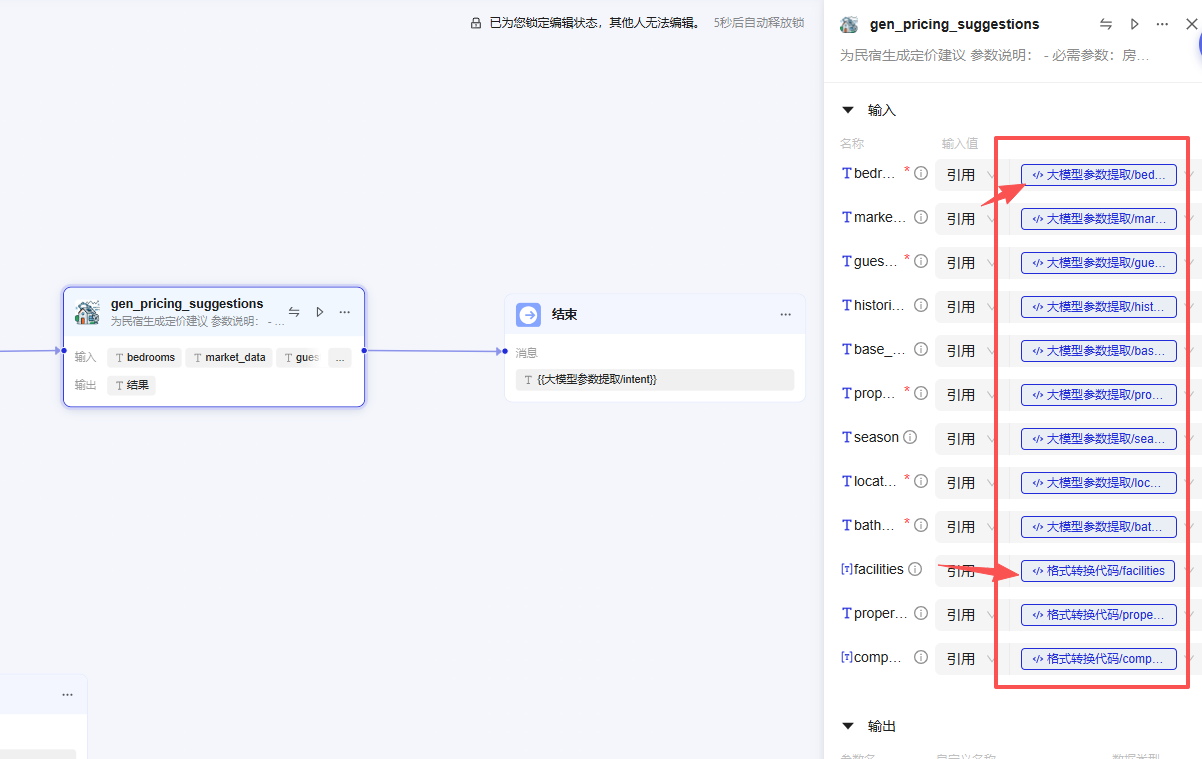Open 引用 dropdown for comp… row
Viewport: 1202px width, 759px height.
970,659
